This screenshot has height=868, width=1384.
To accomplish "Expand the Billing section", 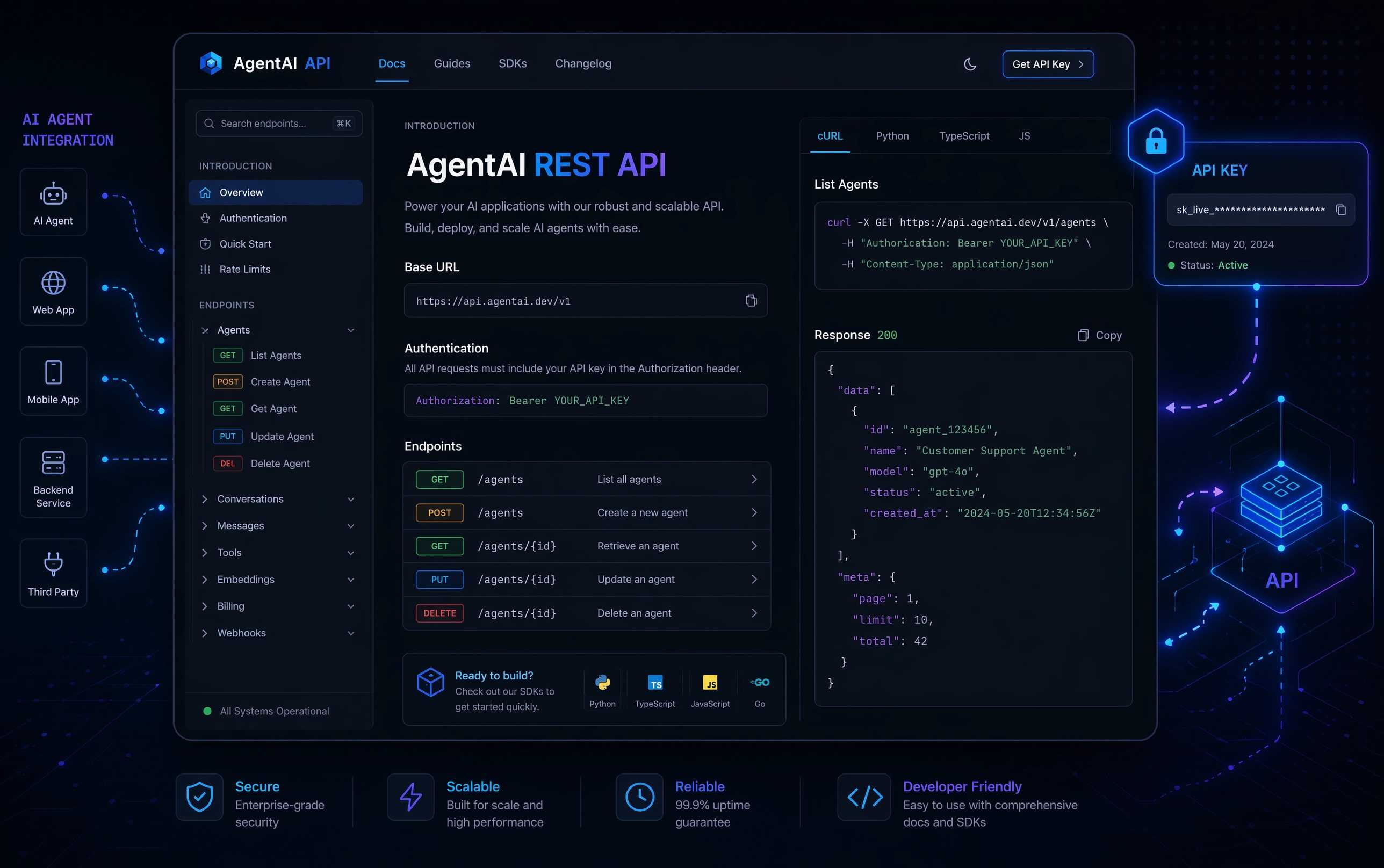I will pos(278,606).
